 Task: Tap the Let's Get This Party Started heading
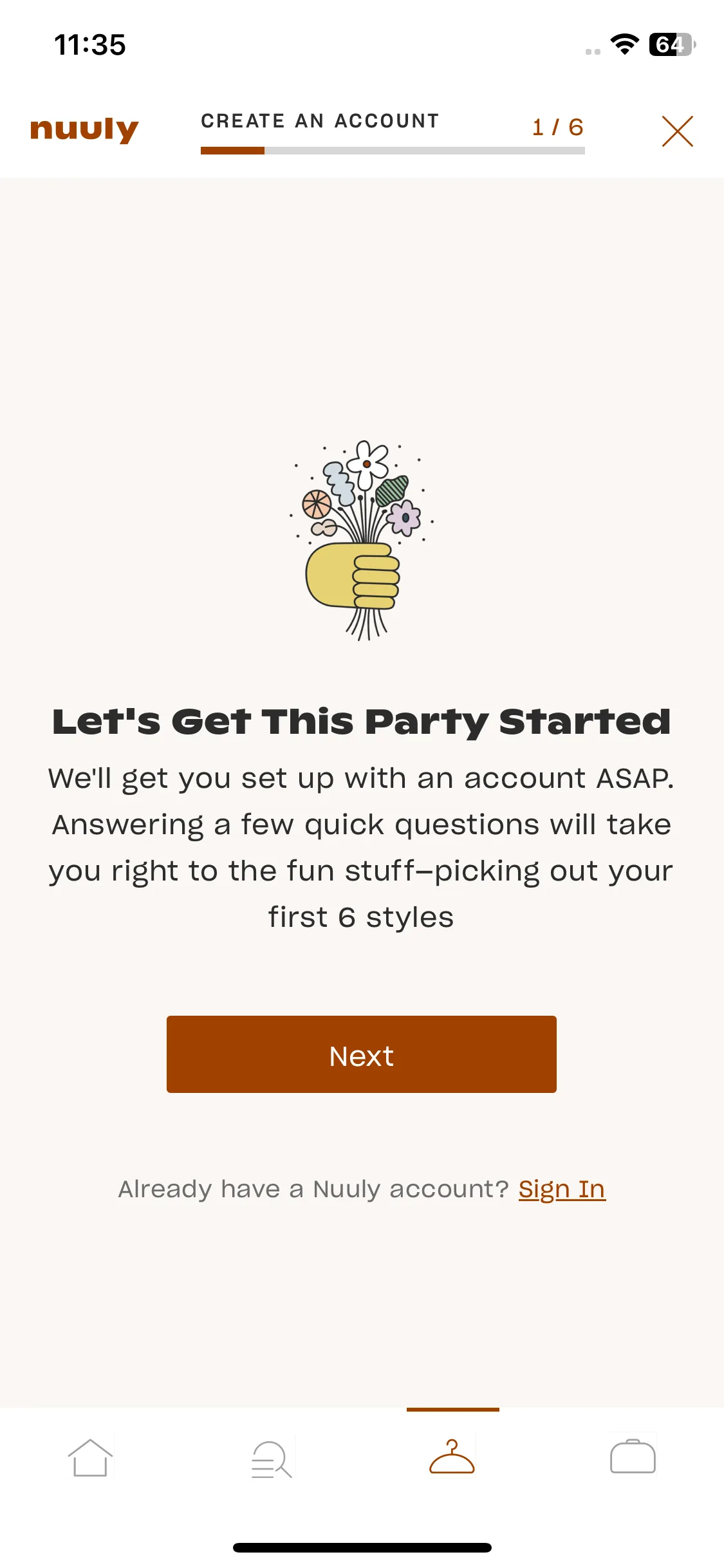pos(362,722)
